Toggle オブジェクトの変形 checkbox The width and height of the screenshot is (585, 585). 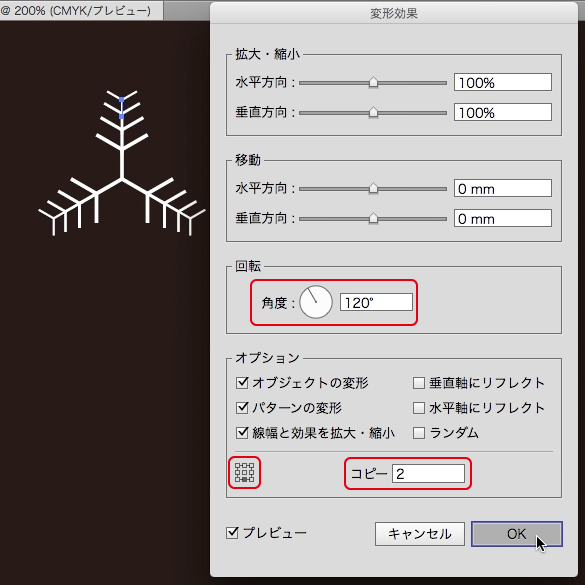[x=242, y=383]
